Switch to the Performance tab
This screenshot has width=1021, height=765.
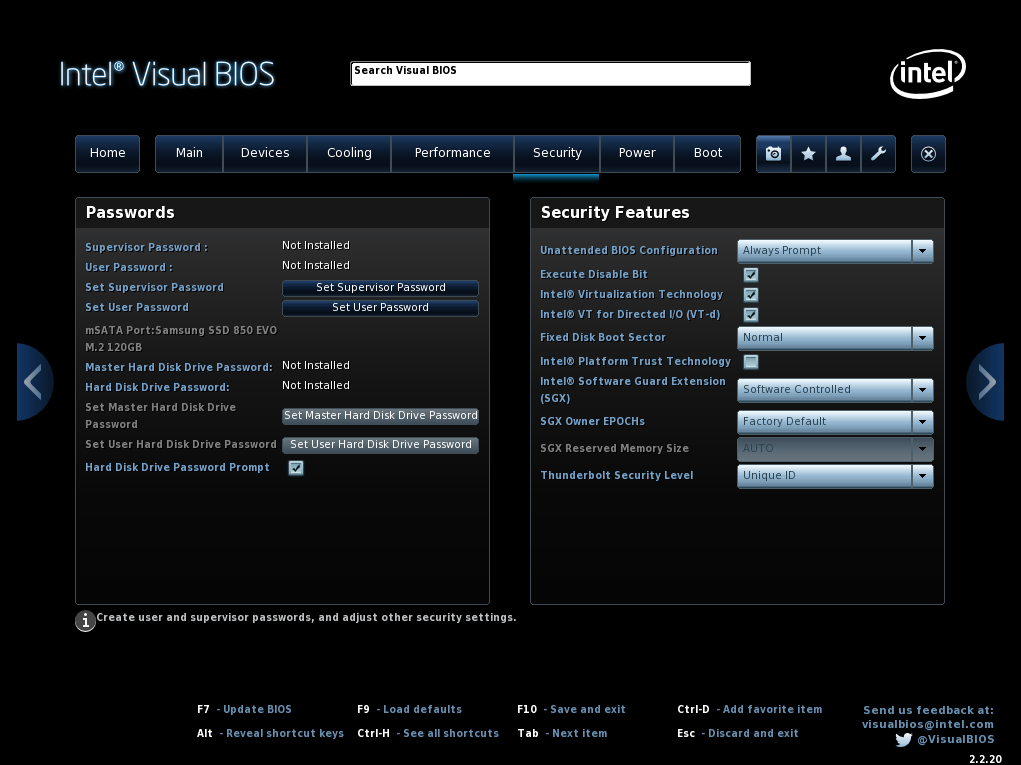click(x=453, y=154)
